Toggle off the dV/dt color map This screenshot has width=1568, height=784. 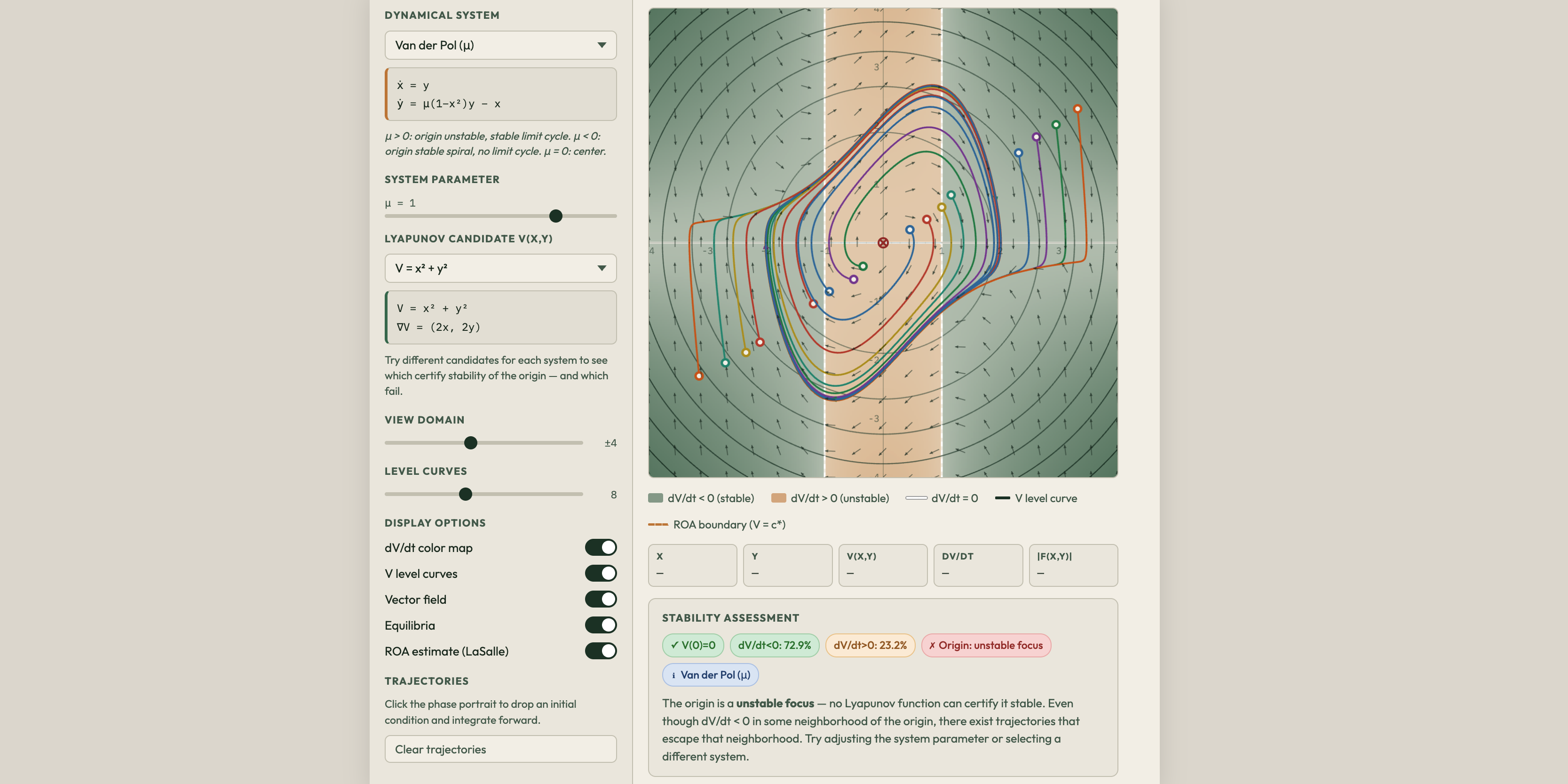[x=601, y=547]
